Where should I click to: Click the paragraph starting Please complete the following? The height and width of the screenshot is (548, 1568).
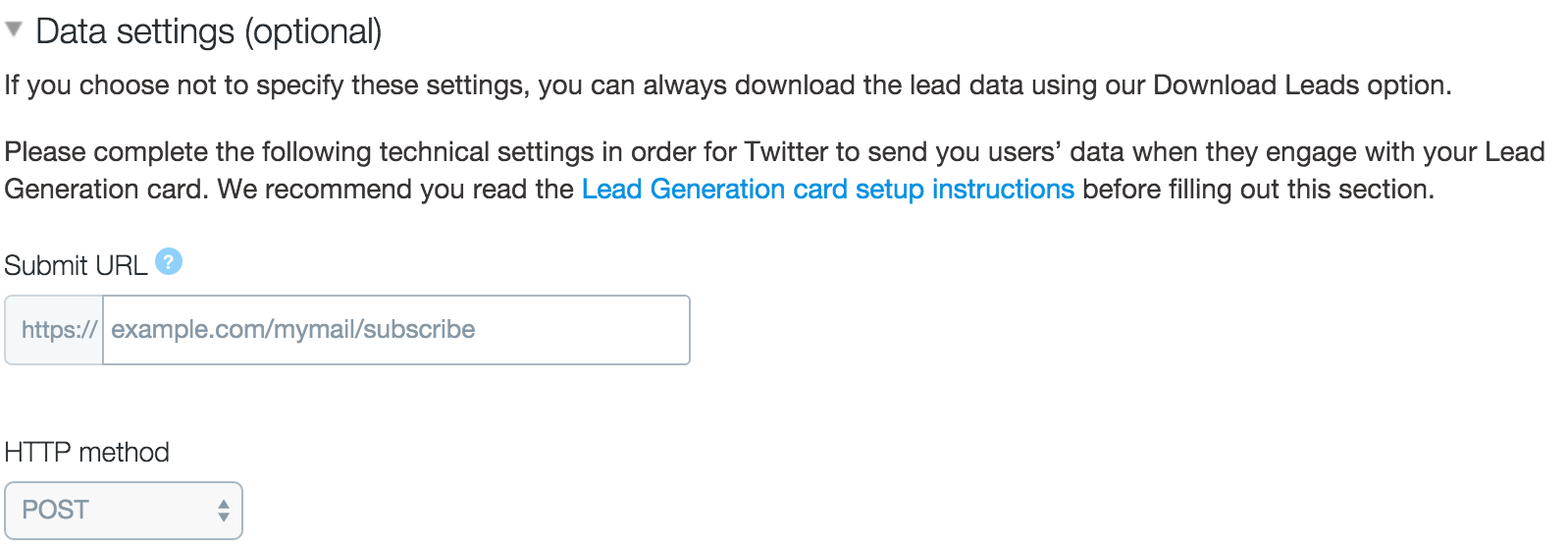pyautogui.click(x=775, y=170)
